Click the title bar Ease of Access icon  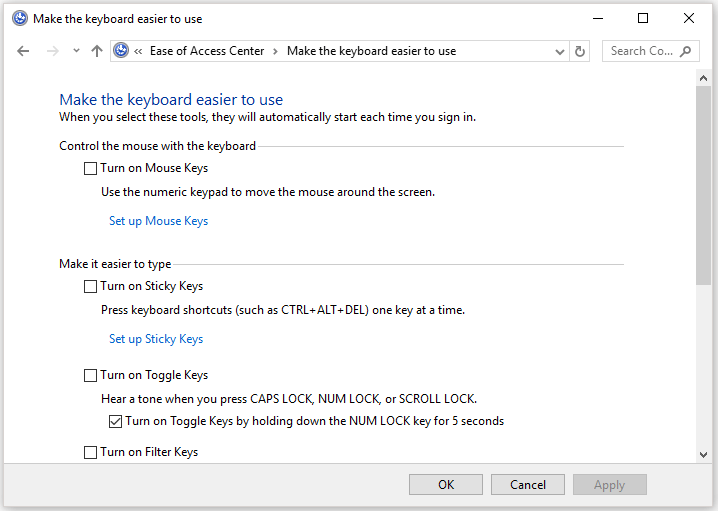click(x=20, y=19)
